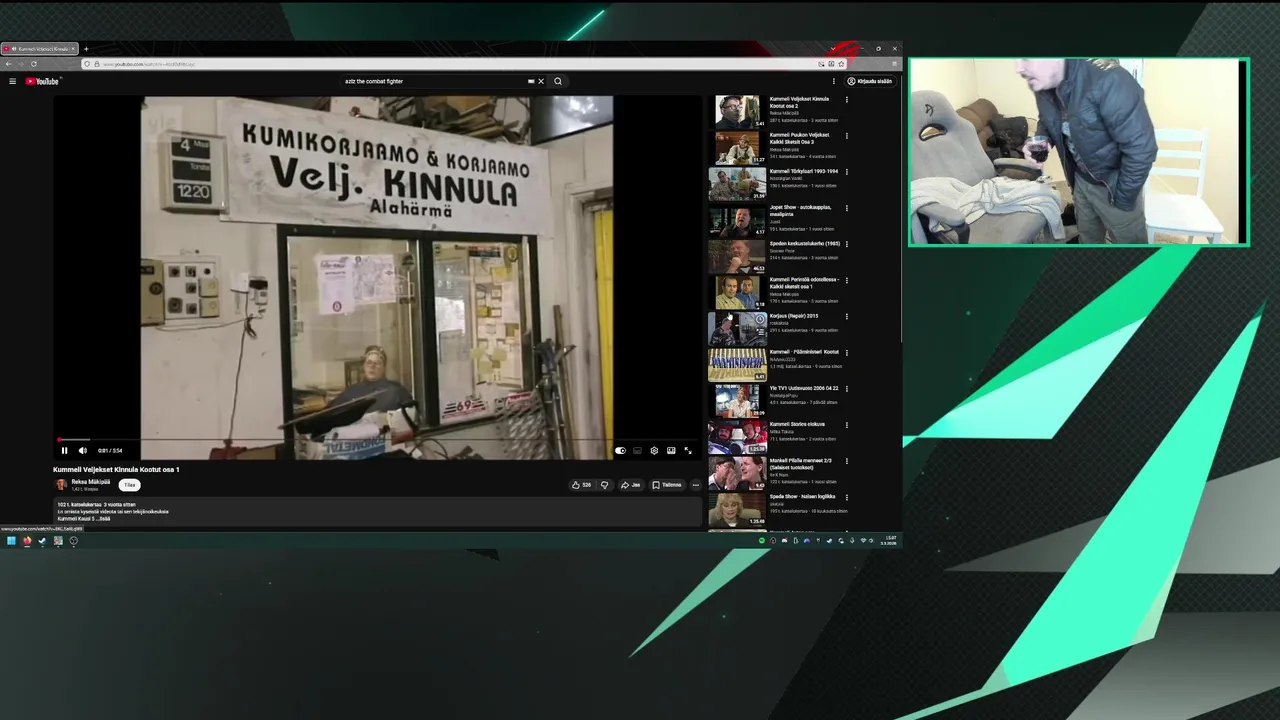Open a new browser tab with the plus button

tap(86, 49)
